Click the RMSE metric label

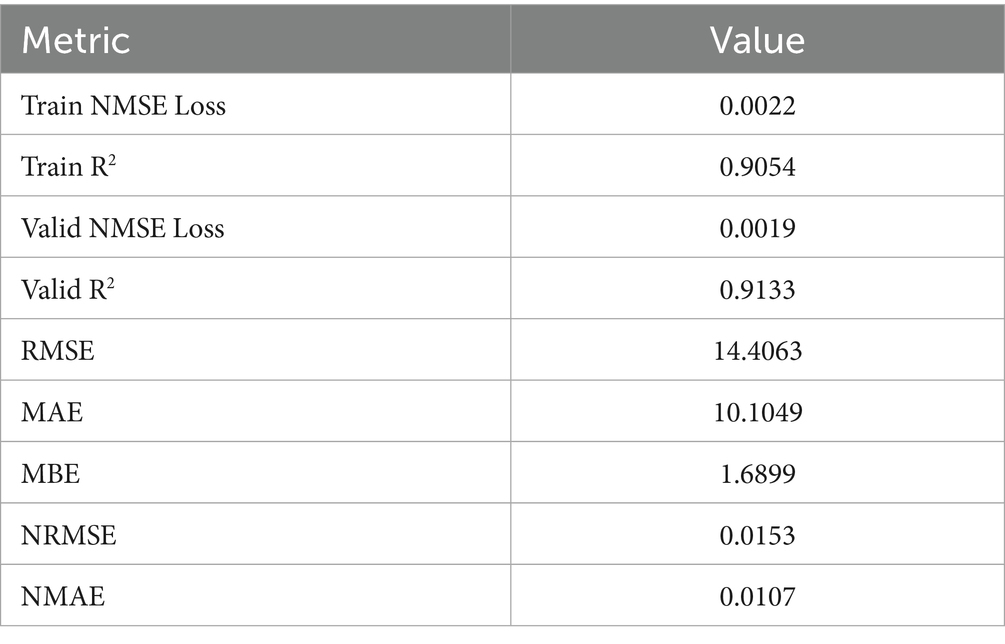tap(58, 351)
